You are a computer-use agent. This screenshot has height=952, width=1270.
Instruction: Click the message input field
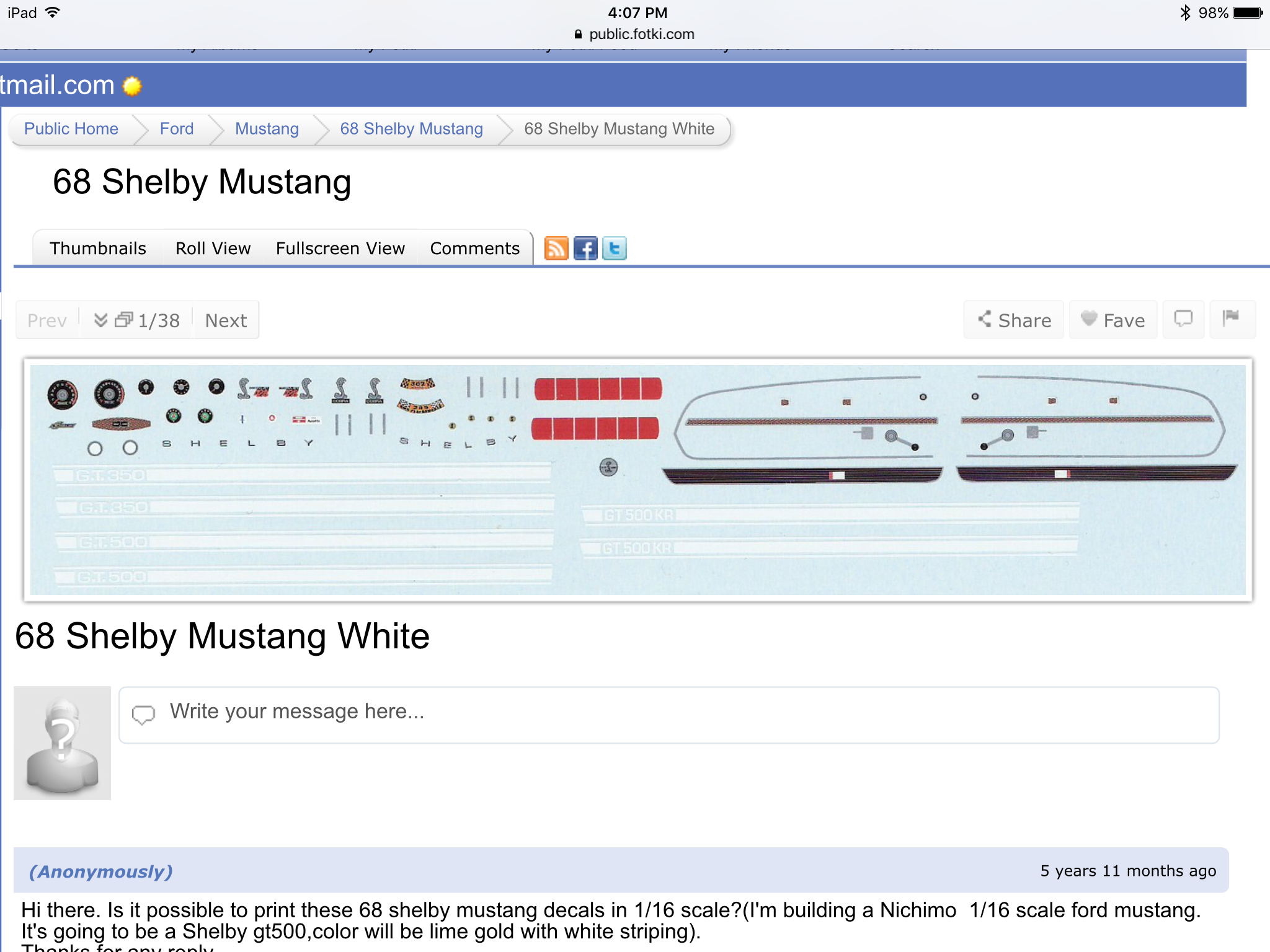tap(669, 715)
